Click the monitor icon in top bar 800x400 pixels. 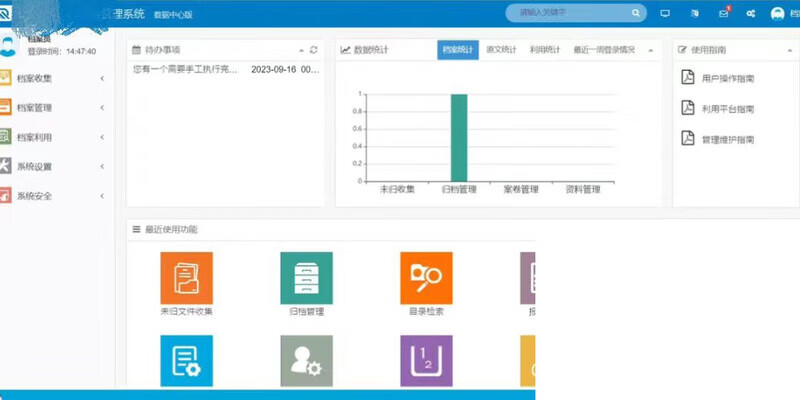click(x=665, y=14)
